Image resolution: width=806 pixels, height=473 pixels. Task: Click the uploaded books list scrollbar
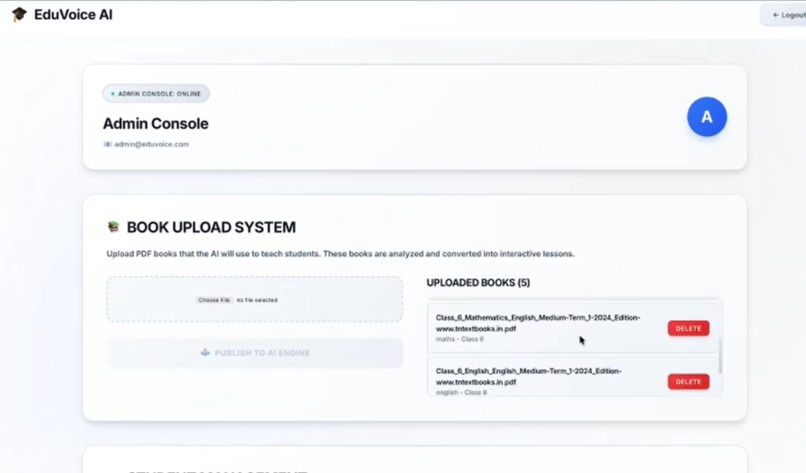point(720,355)
